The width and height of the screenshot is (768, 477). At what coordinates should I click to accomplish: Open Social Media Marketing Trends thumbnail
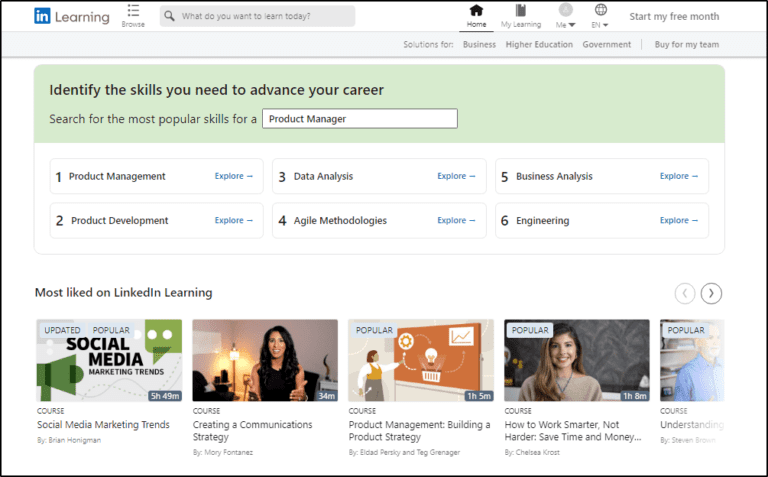tap(109, 360)
